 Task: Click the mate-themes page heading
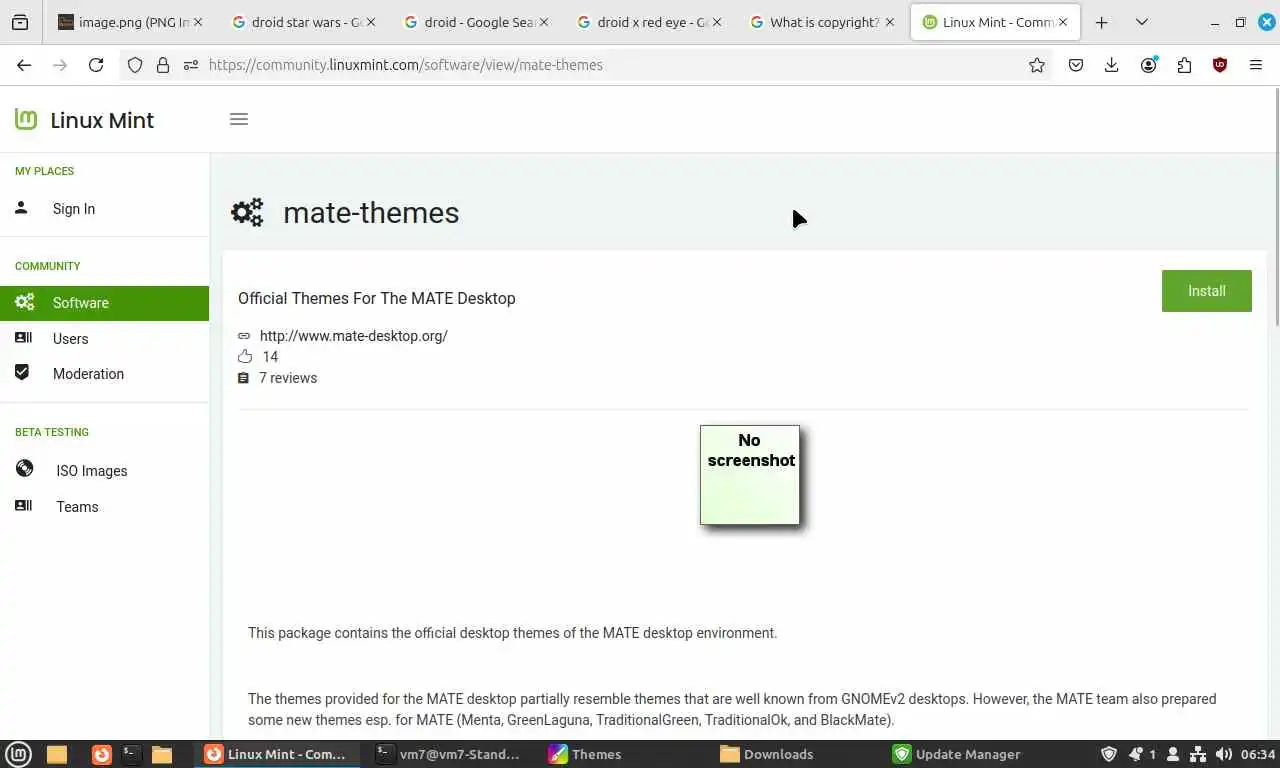point(371,213)
